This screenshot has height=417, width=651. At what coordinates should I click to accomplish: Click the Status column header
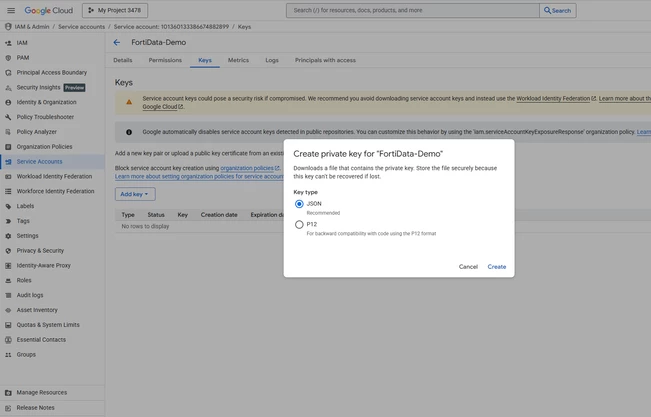156,215
